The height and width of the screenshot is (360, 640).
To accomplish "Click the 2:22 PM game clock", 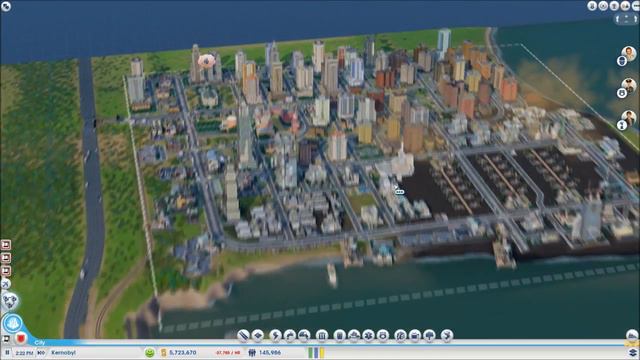I will [24, 353].
